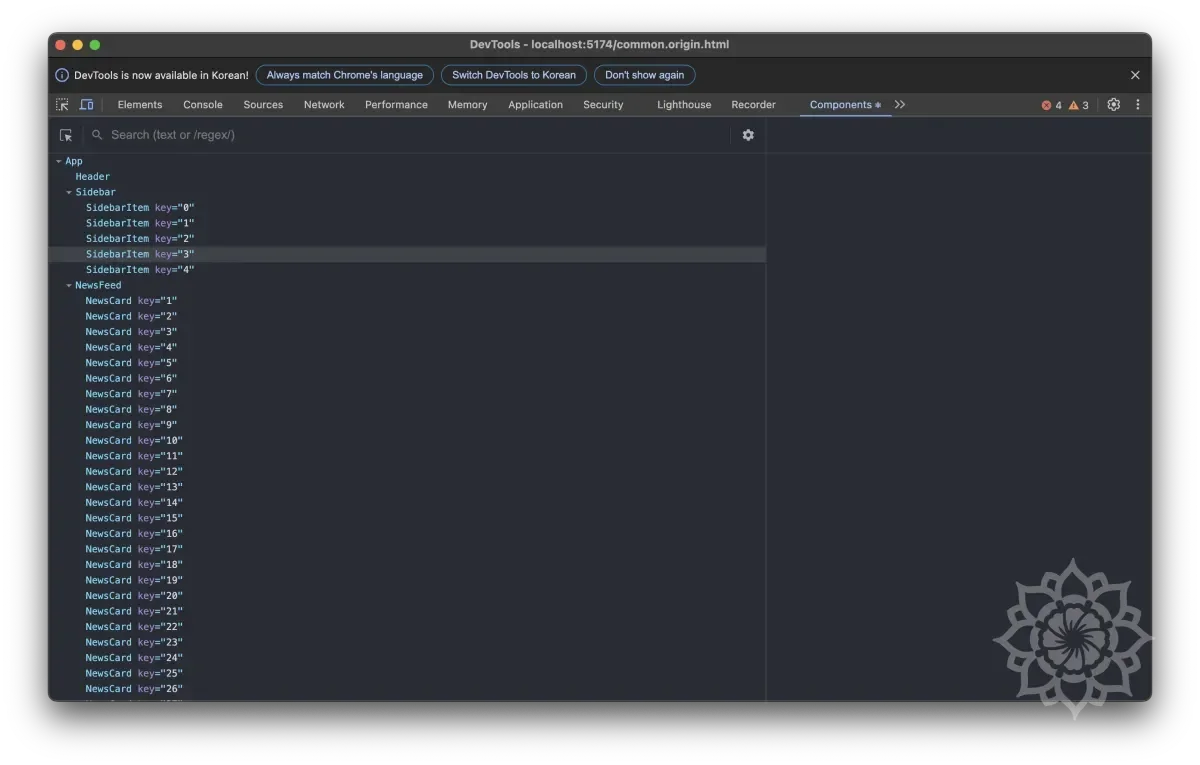The height and width of the screenshot is (765, 1200).
Task: Collapse the Sidebar component node
Action: click(x=69, y=192)
